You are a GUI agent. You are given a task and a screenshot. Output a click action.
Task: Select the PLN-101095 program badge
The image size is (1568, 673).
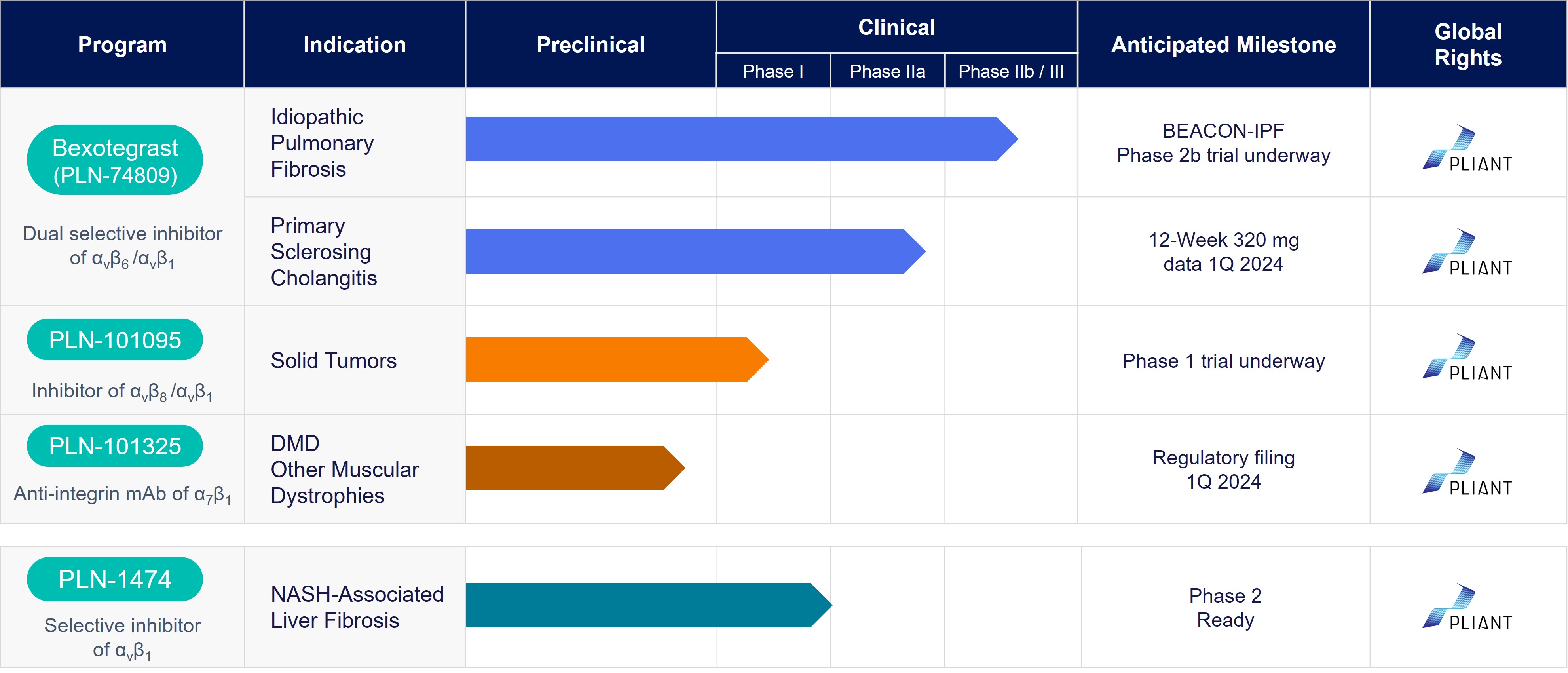click(x=115, y=340)
